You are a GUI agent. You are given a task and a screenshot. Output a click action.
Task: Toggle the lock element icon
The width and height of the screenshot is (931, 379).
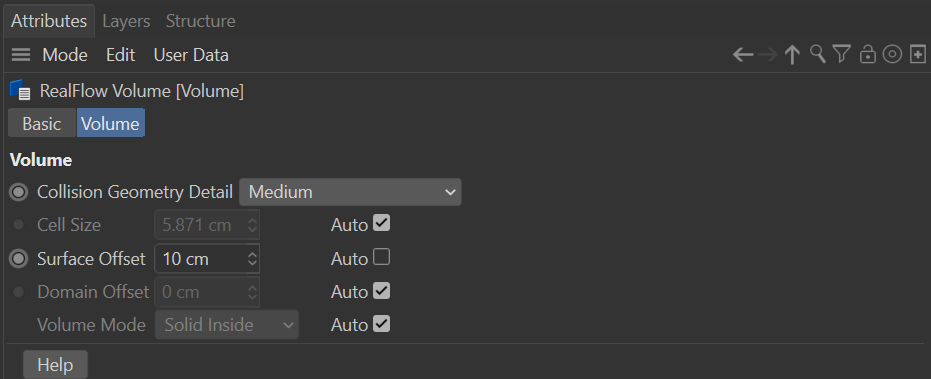[x=867, y=54]
